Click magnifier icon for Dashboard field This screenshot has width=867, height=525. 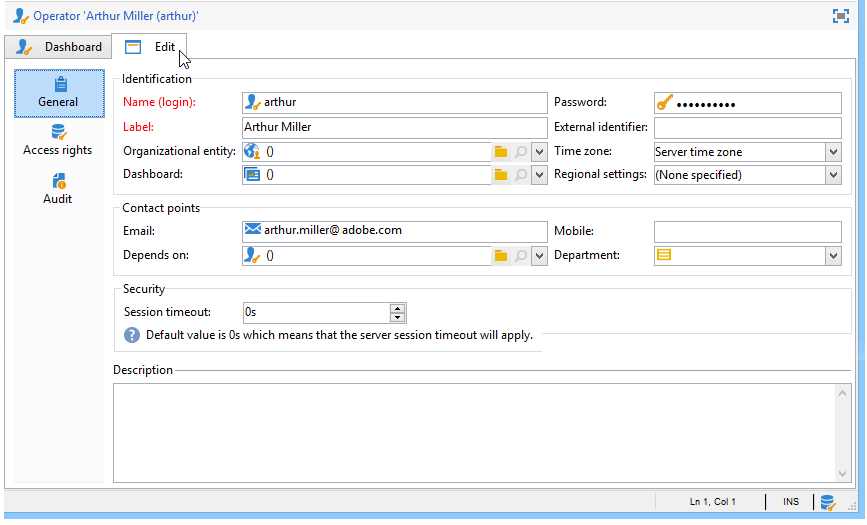pyautogui.click(x=521, y=175)
